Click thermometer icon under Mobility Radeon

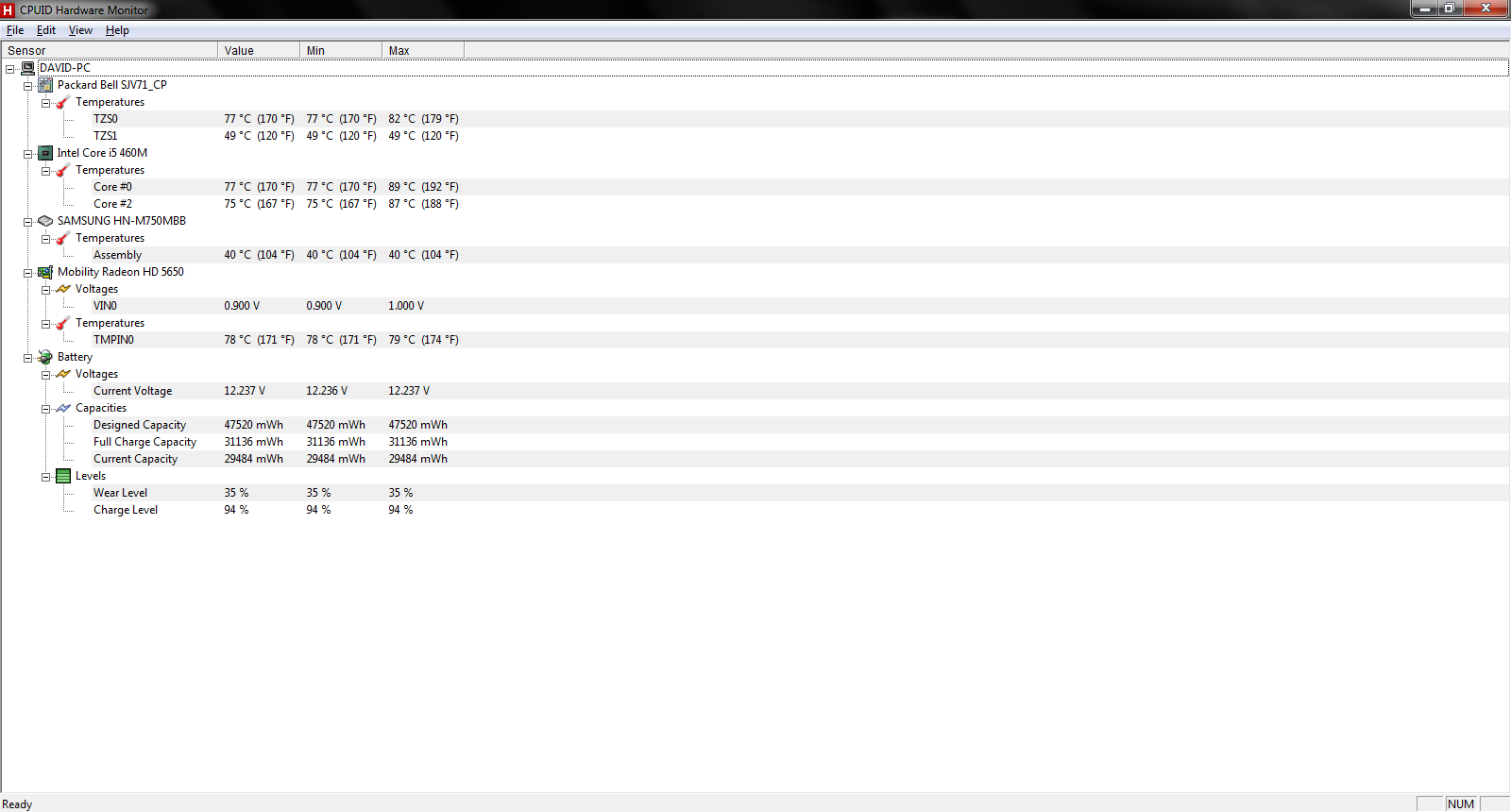(63, 323)
